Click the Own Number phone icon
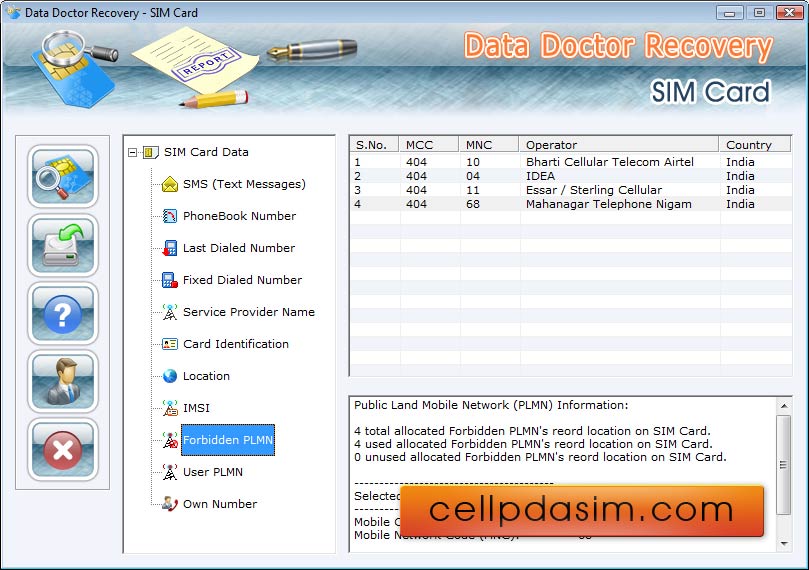Screen dimensions: 809x570 (170, 504)
